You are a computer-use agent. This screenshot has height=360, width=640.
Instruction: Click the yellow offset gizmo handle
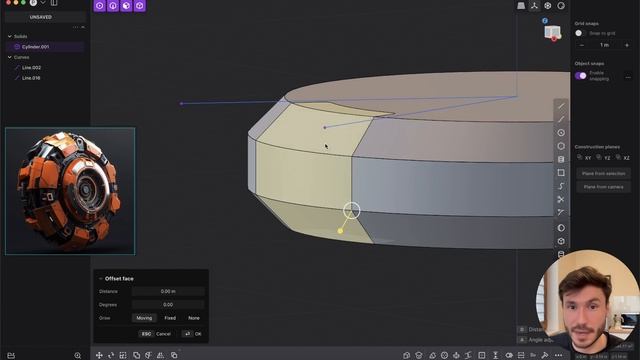tap(340, 231)
